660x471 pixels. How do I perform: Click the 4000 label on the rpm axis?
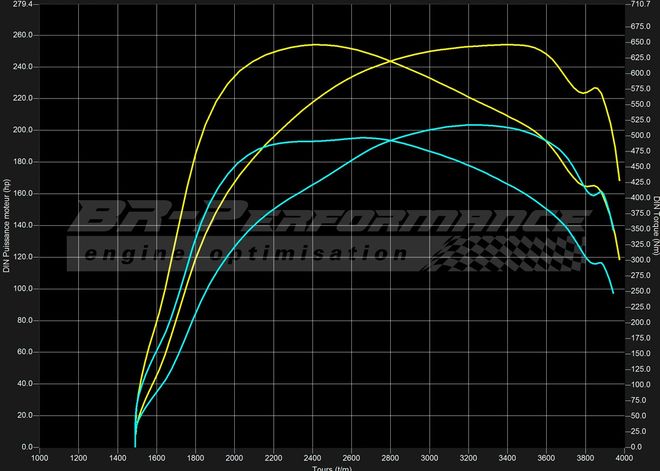click(x=622, y=458)
